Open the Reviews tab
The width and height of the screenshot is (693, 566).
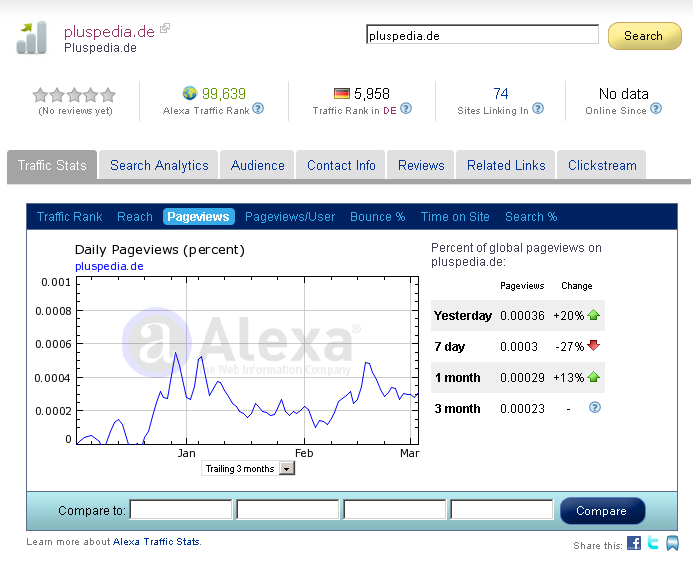[x=421, y=165]
